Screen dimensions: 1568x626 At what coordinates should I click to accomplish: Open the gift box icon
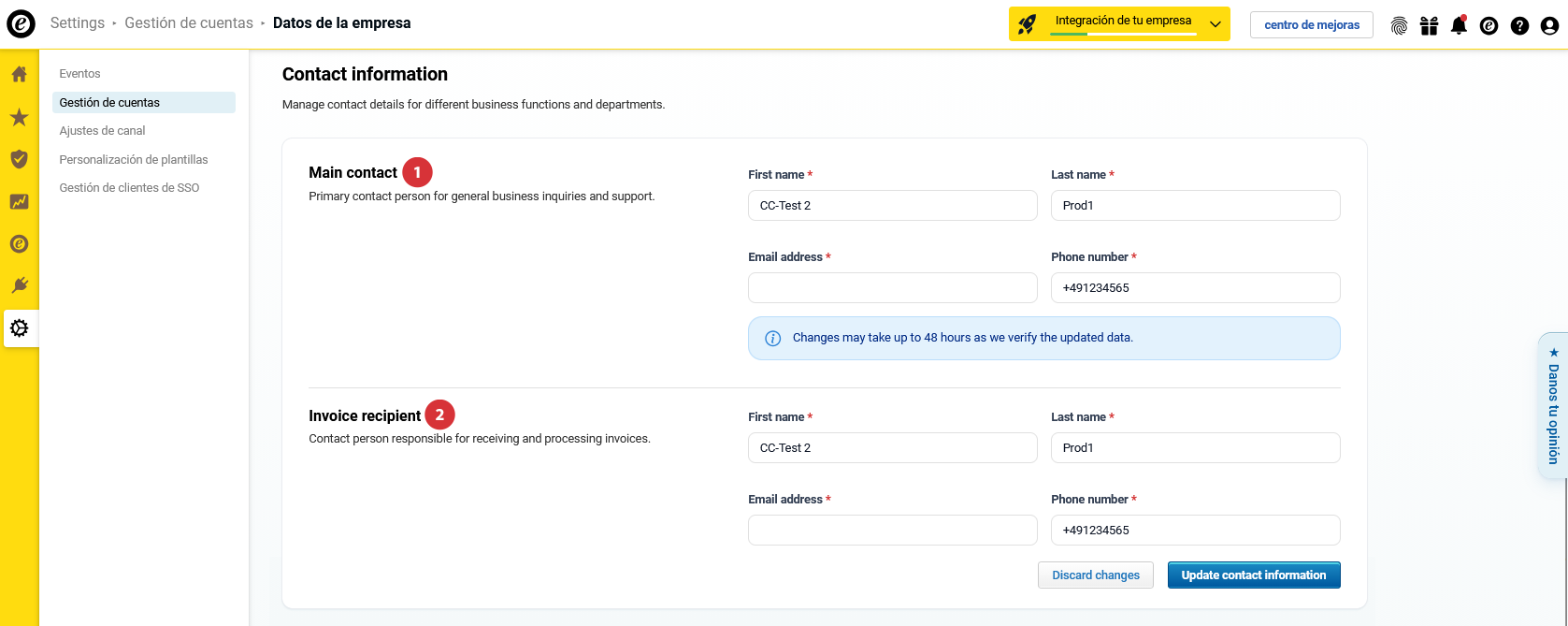(1429, 25)
